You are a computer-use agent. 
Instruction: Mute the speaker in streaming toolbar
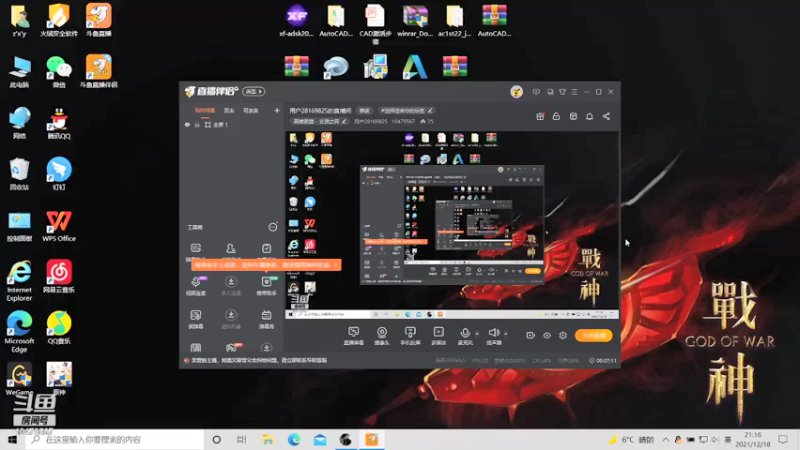pyautogui.click(x=493, y=336)
